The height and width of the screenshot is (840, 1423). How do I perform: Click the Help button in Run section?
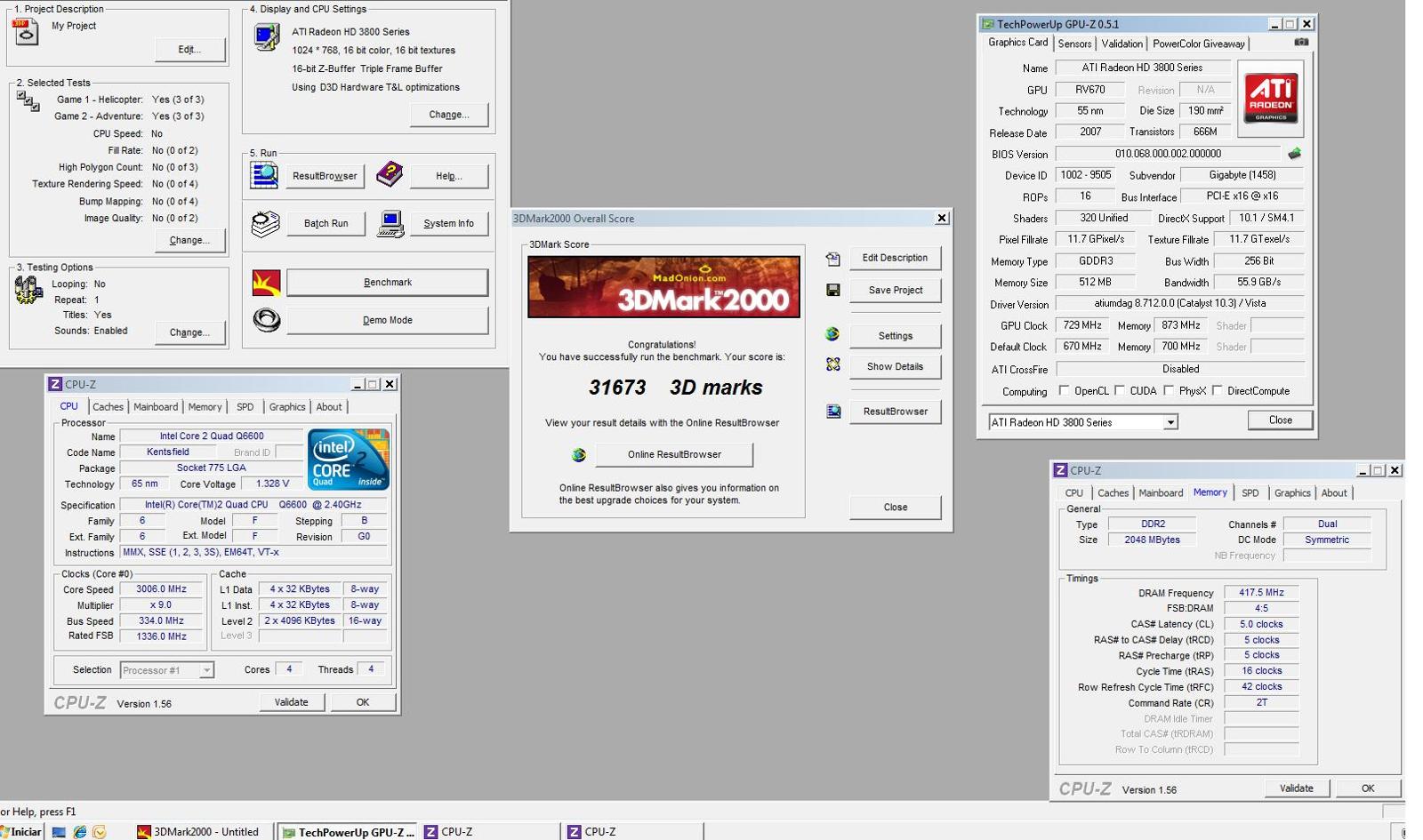[448, 176]
